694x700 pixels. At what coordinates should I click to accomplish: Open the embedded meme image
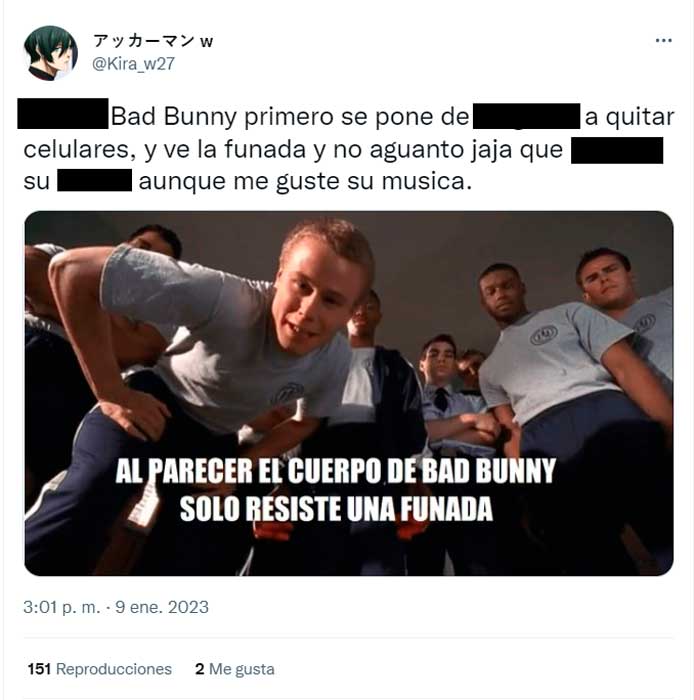coord(349,393)
